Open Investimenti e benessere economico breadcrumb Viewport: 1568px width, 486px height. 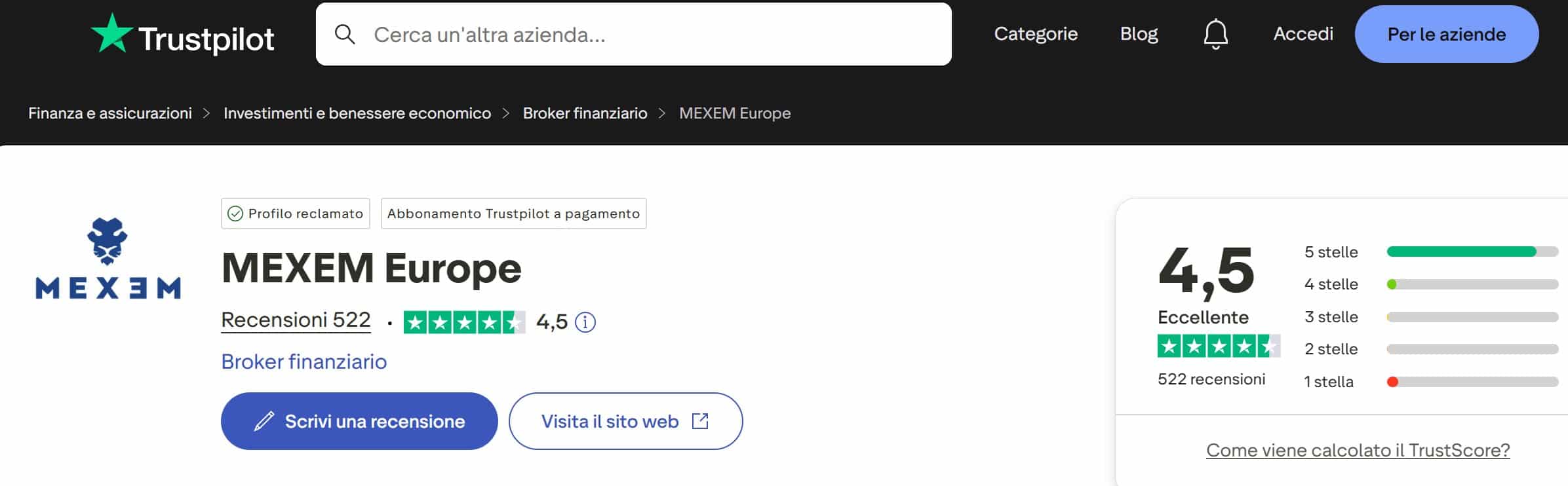[x=357, y=113]
